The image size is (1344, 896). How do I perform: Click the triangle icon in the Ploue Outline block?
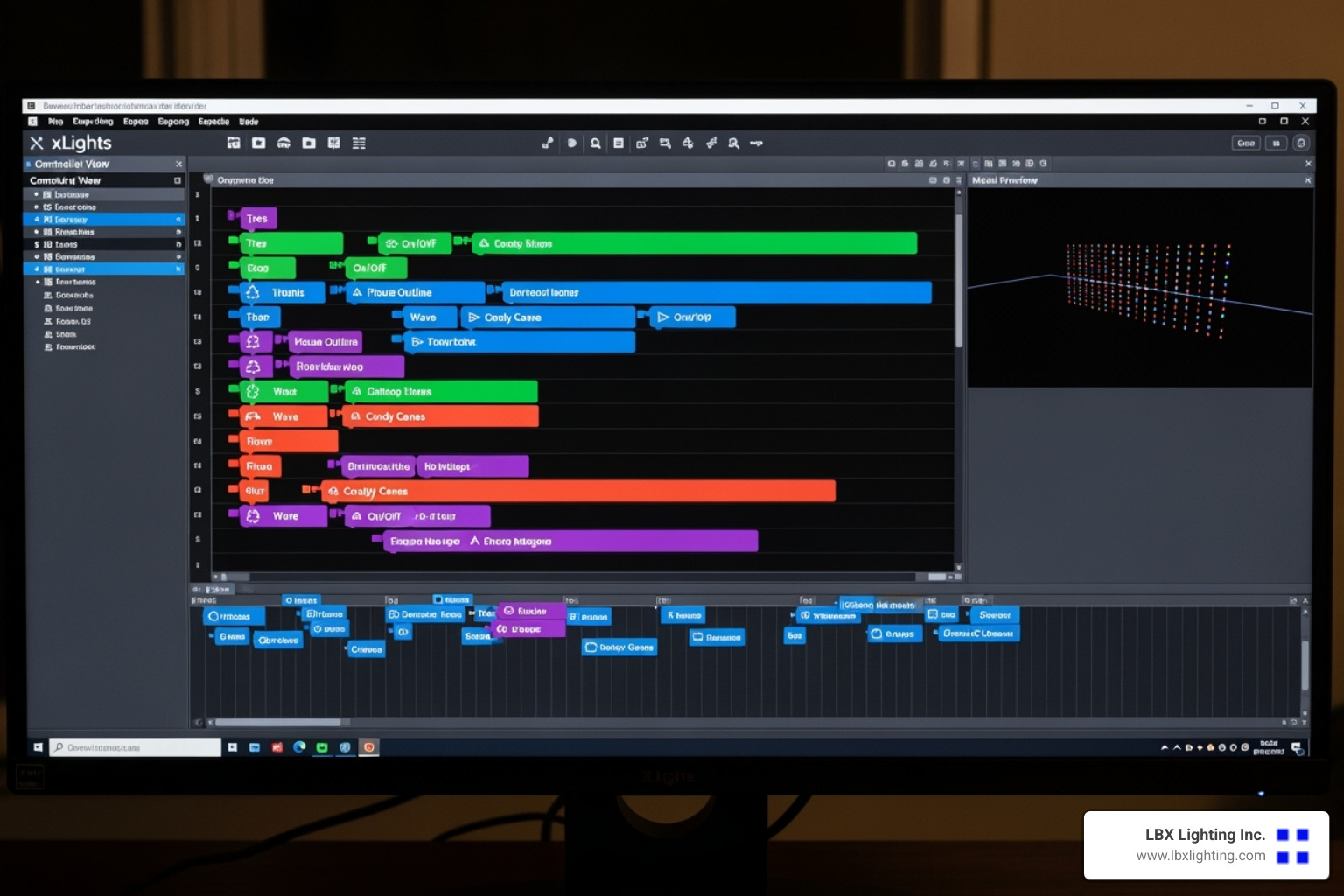point(357,292)
